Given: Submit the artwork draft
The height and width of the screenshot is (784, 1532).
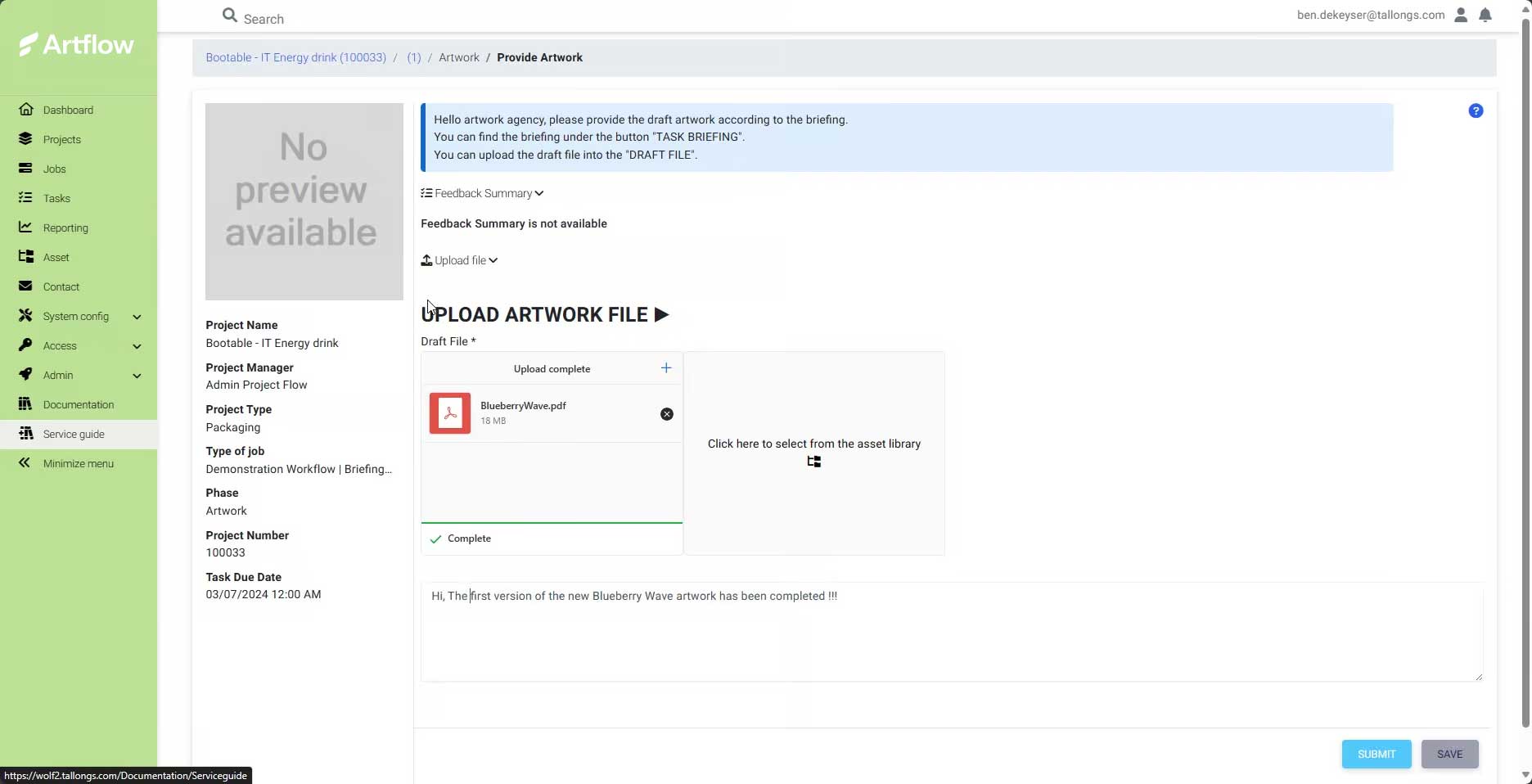Looking at the screenshot, I should tap(1376, 755).
